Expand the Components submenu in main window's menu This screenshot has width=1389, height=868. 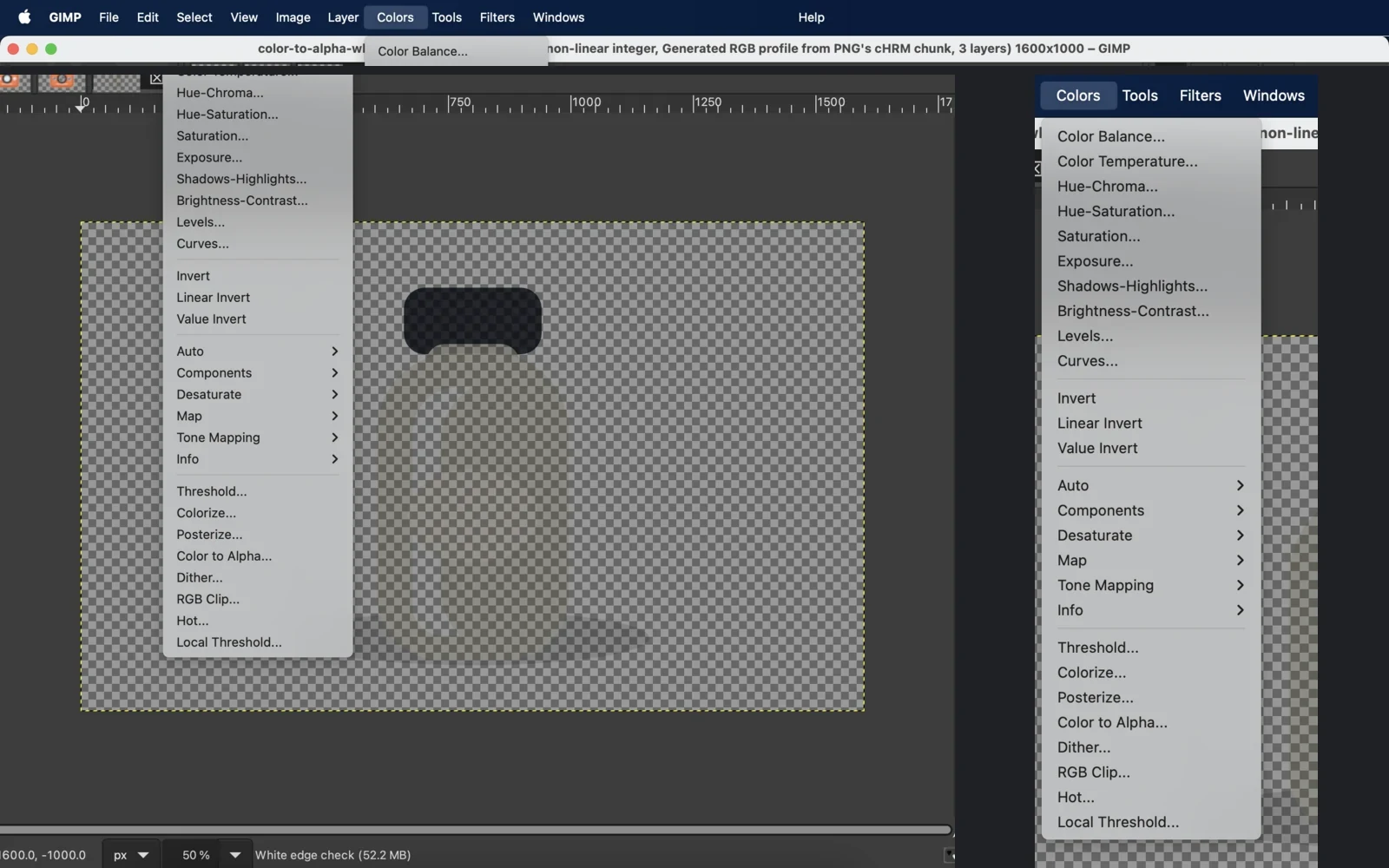point(258,373)
